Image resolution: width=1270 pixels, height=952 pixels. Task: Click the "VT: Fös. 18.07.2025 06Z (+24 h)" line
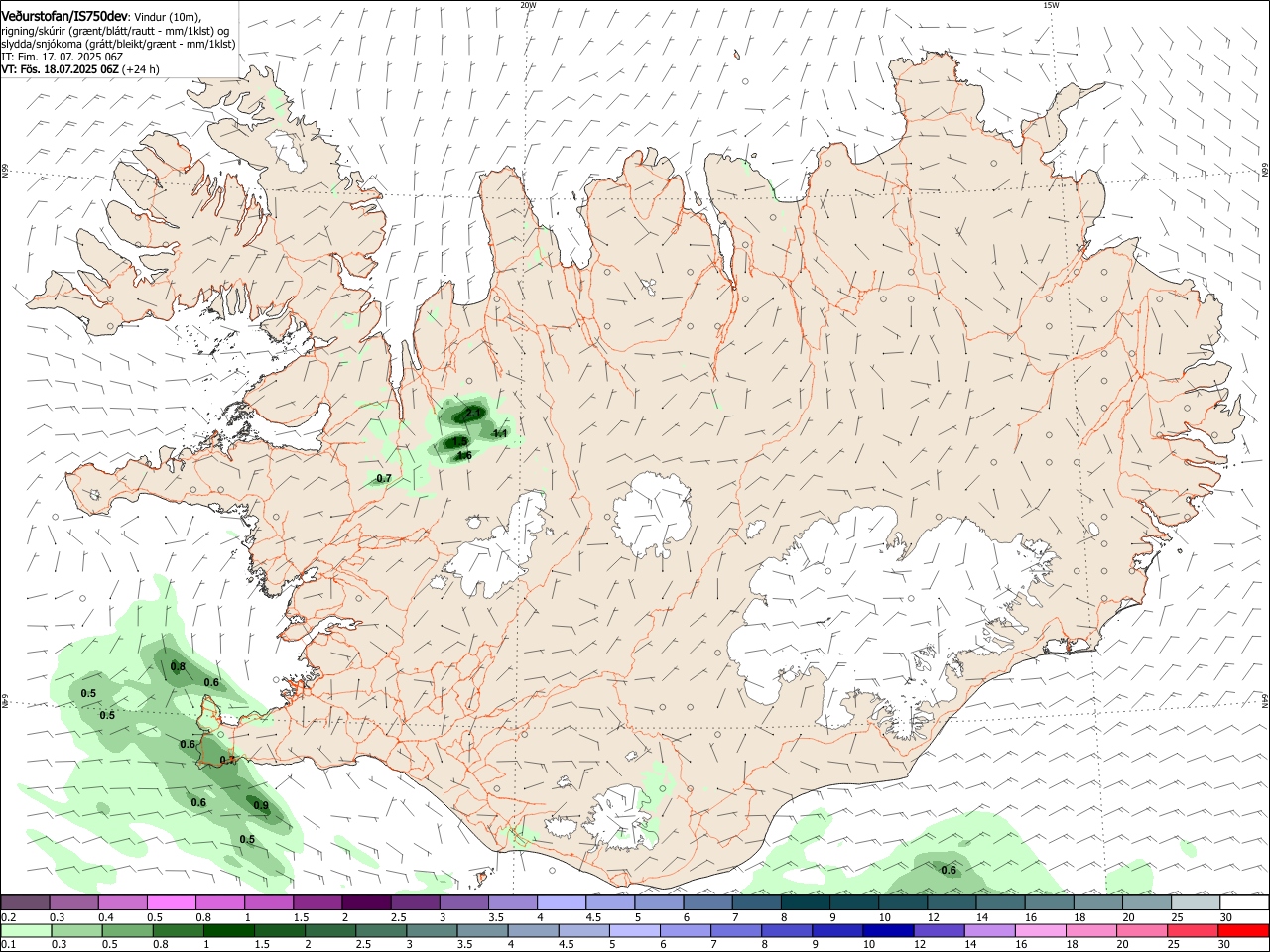79,69
